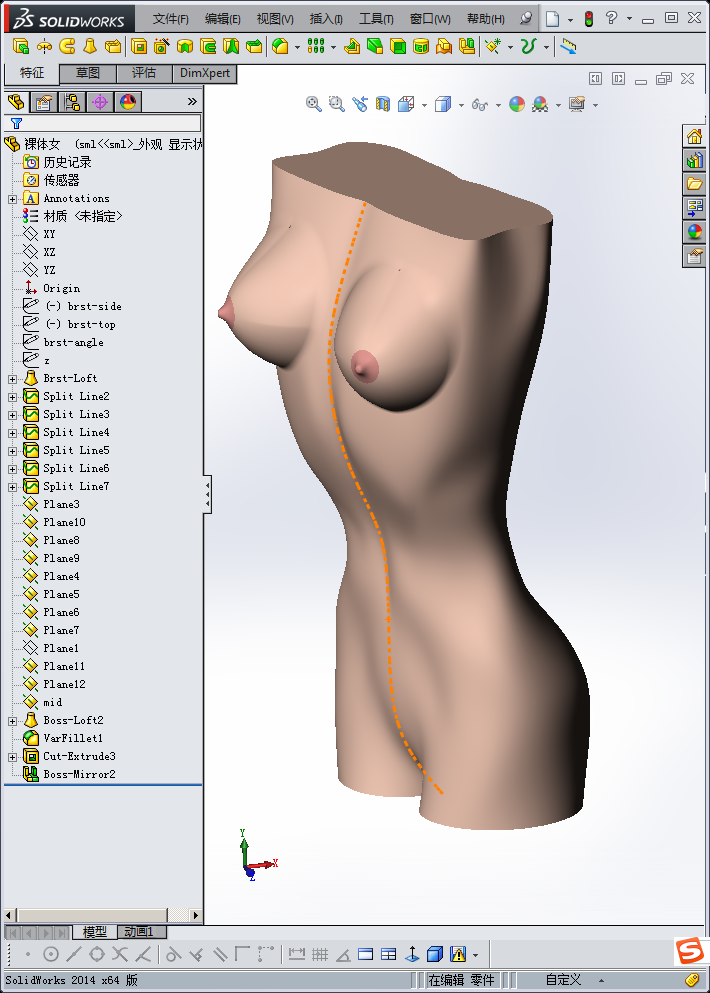Click the Rebuild traffic light icon
The width and height of the screenshot is (710, 993).
tap(589, 18)
